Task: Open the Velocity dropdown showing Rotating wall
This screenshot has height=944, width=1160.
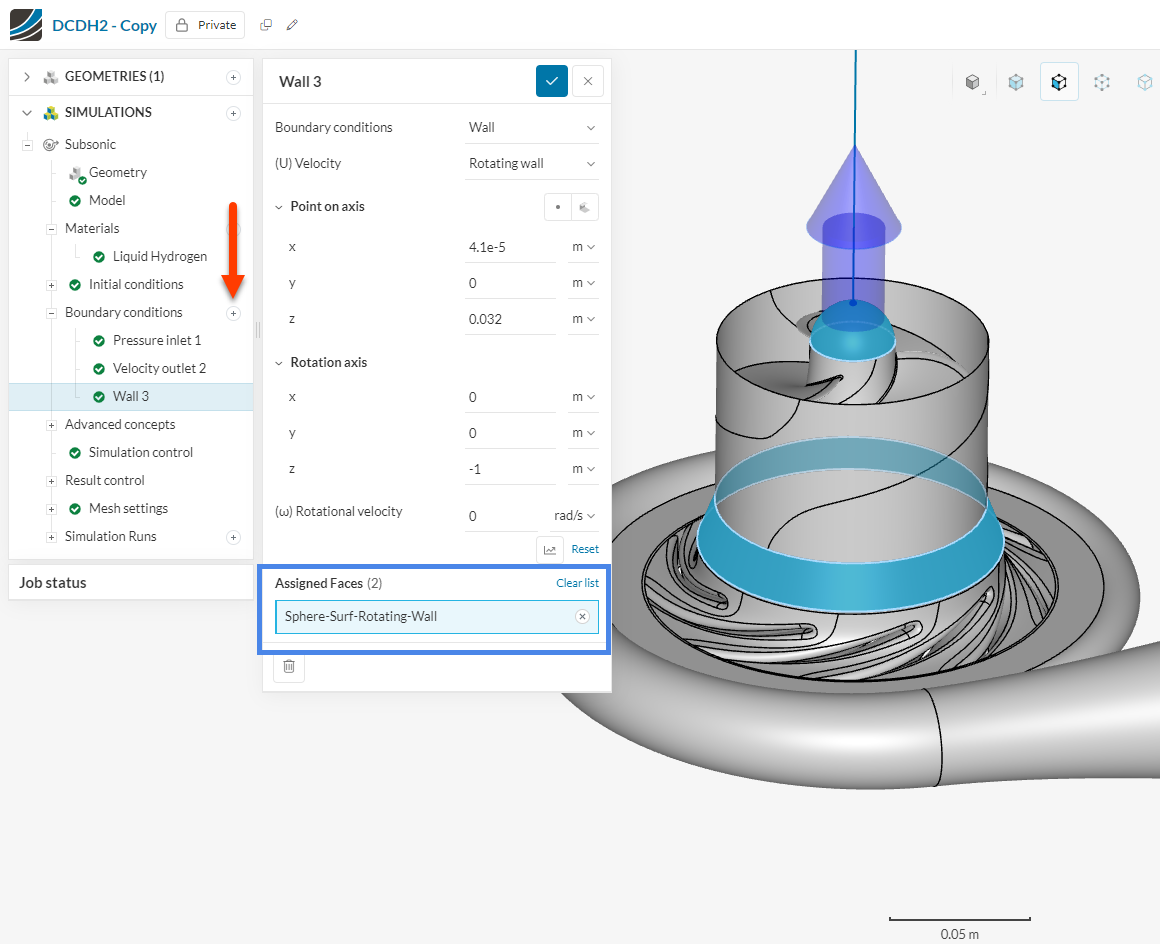Action: (531, 163)
